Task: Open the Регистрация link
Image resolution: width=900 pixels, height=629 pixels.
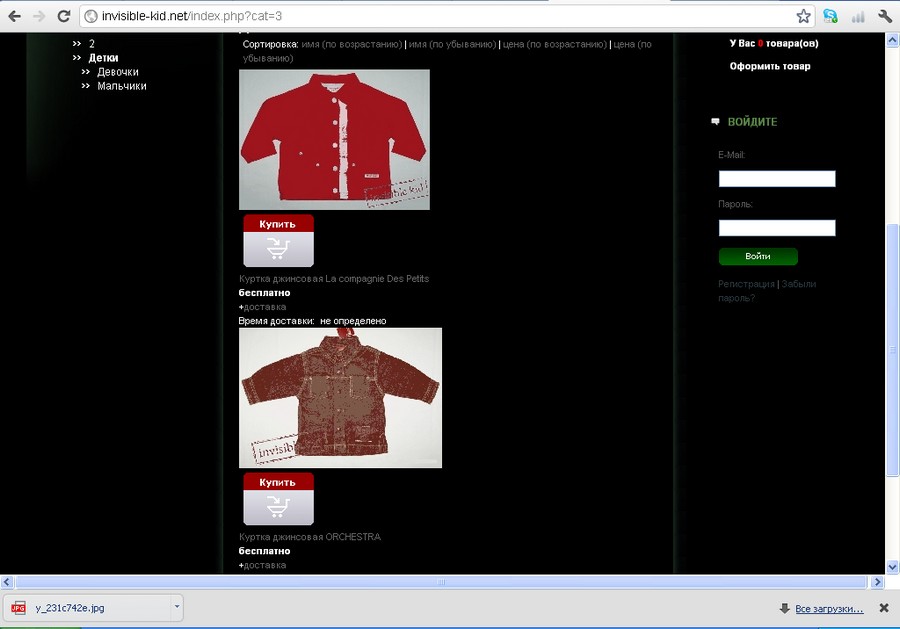Action: click(x=746, y=284)
